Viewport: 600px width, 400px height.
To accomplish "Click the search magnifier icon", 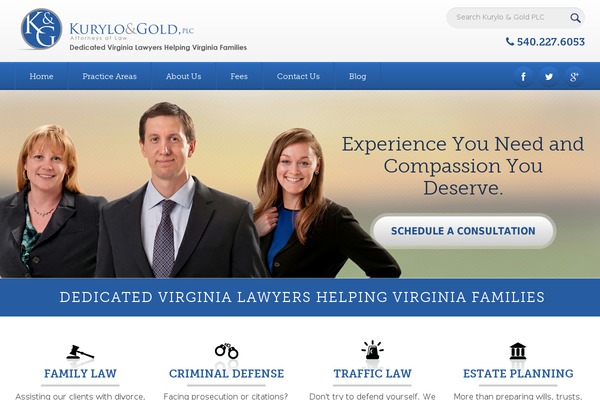I will click(x=575, y=18).
